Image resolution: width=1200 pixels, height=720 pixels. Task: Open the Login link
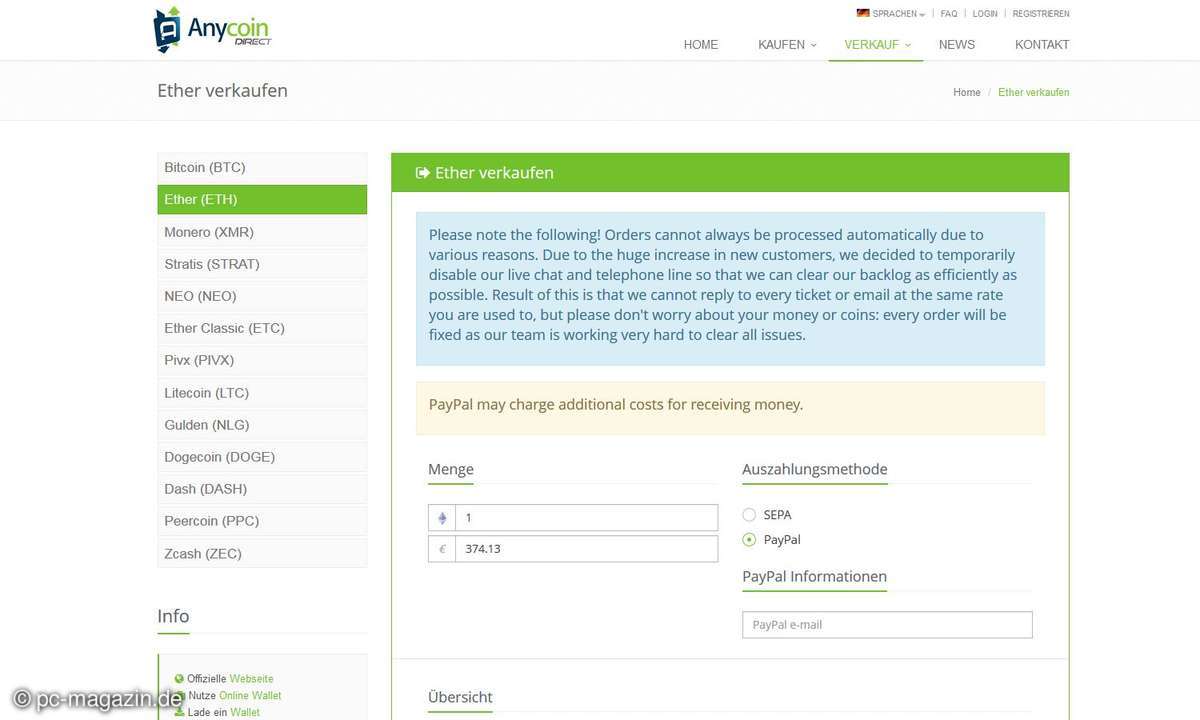[984, 14]
